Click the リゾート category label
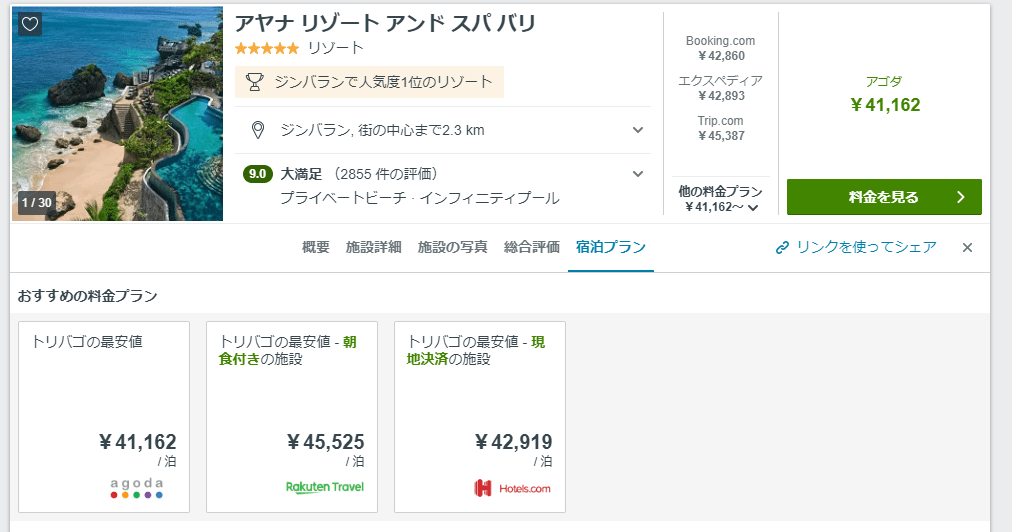 click(x=336, y=48)
